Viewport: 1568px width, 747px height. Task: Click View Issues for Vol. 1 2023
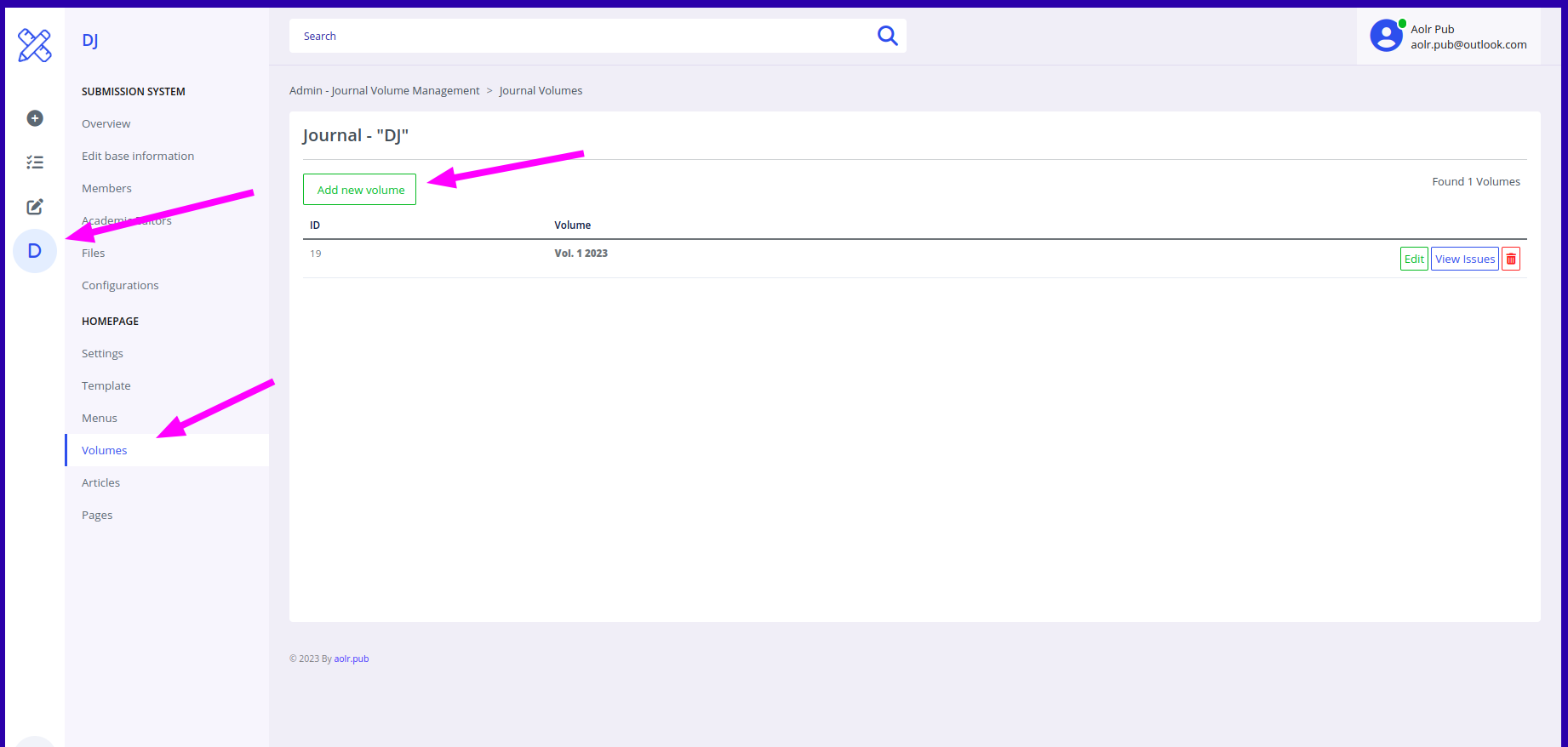click(1464, 259)
